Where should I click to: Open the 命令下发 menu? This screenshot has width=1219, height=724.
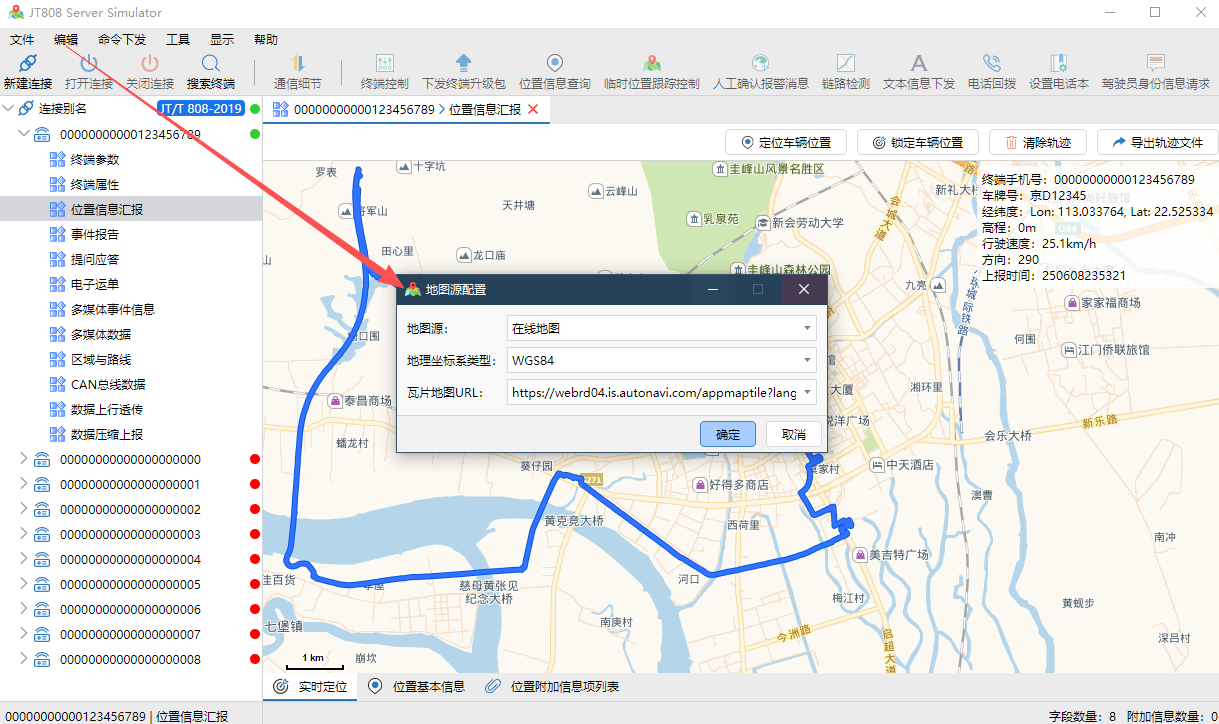[x=122, y=40]
